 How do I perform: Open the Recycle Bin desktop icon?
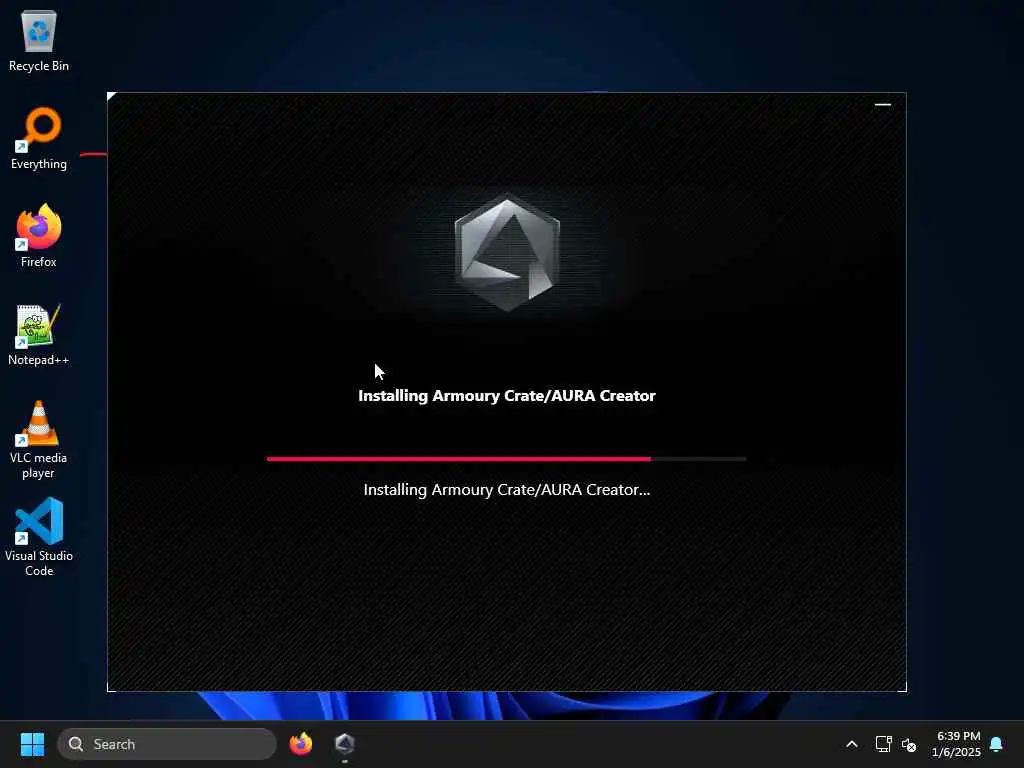pyautogui.click(x=39, y=40)
